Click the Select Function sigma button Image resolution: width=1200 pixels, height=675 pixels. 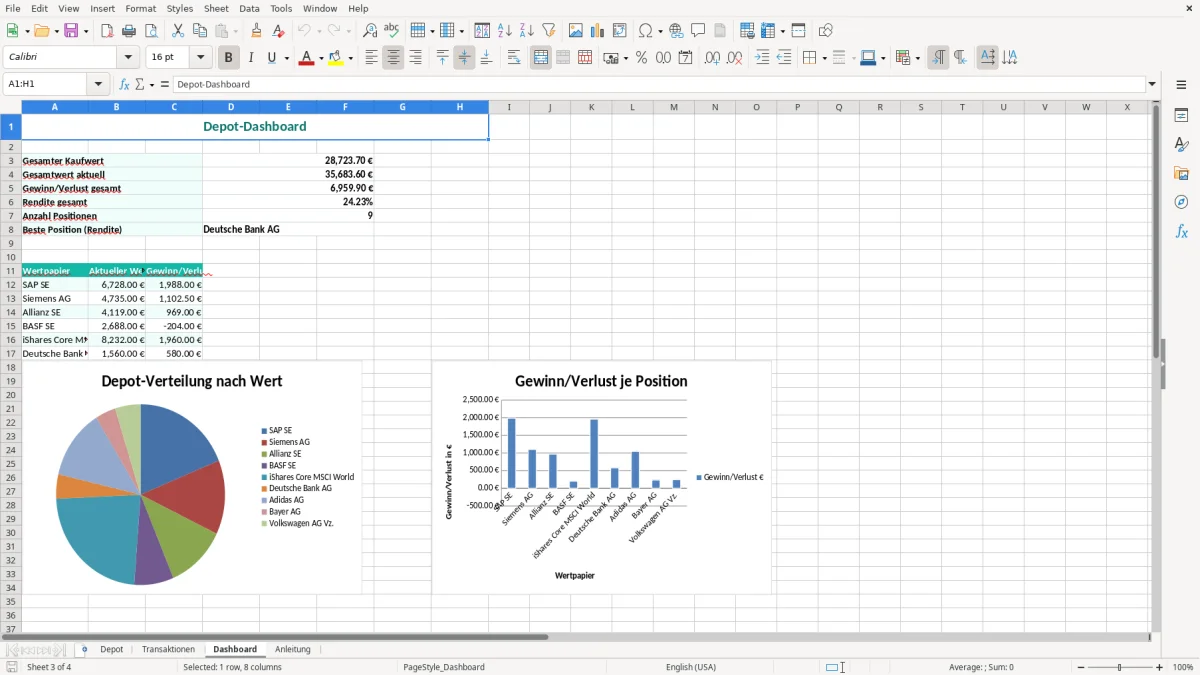pos(139,84)
